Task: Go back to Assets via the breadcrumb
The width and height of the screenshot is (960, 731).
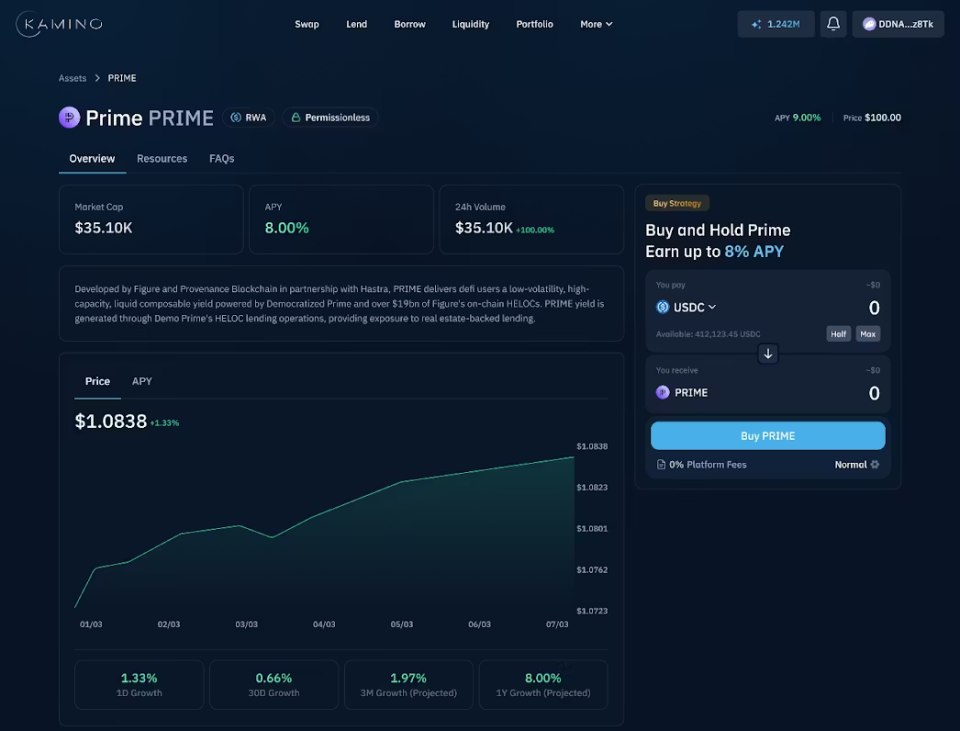Action: (x=72, y=78)
